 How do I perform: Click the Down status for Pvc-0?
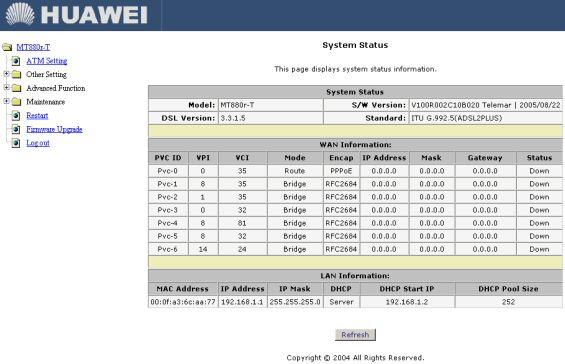539,171
